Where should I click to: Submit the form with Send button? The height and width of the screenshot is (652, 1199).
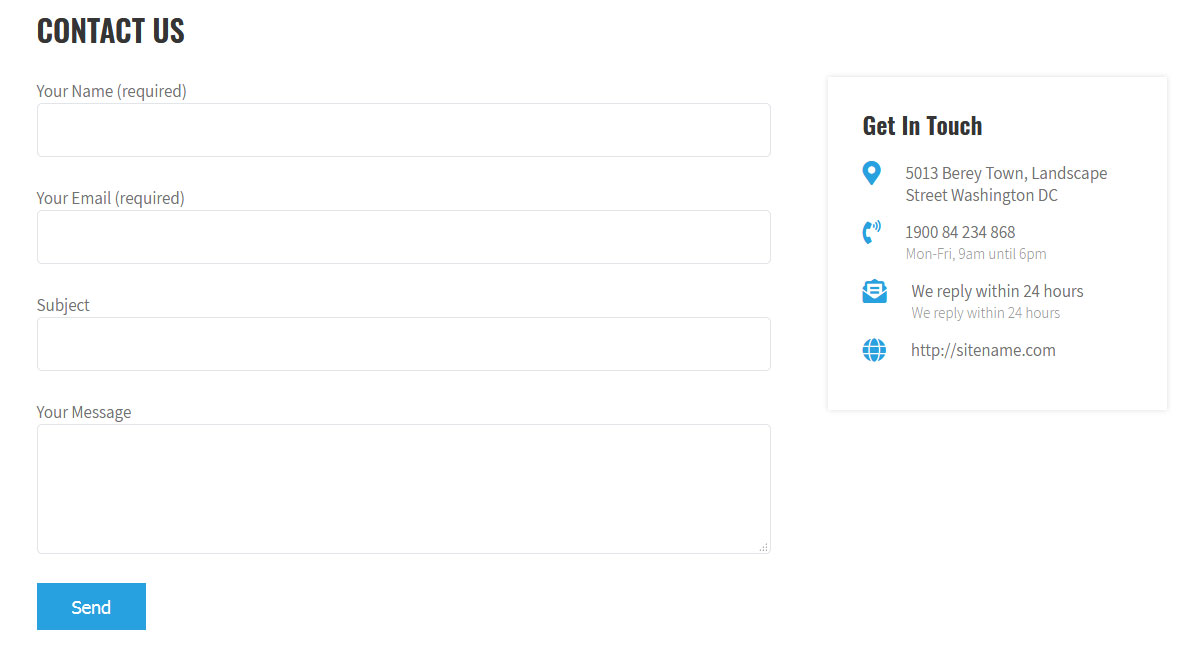click(x=91, y=607)
